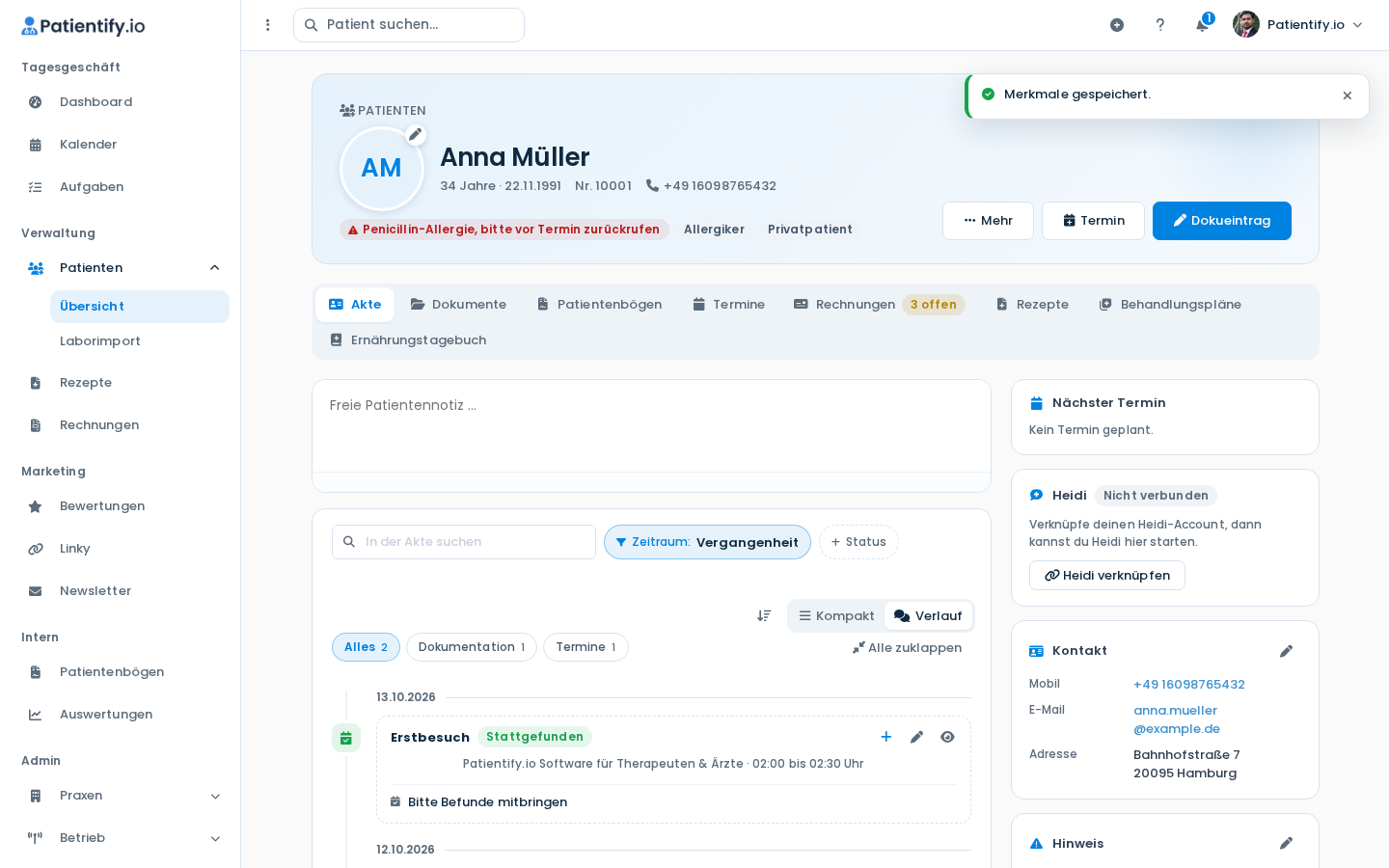Edit the Erstbesuch appointment with pencil icon

916,737
